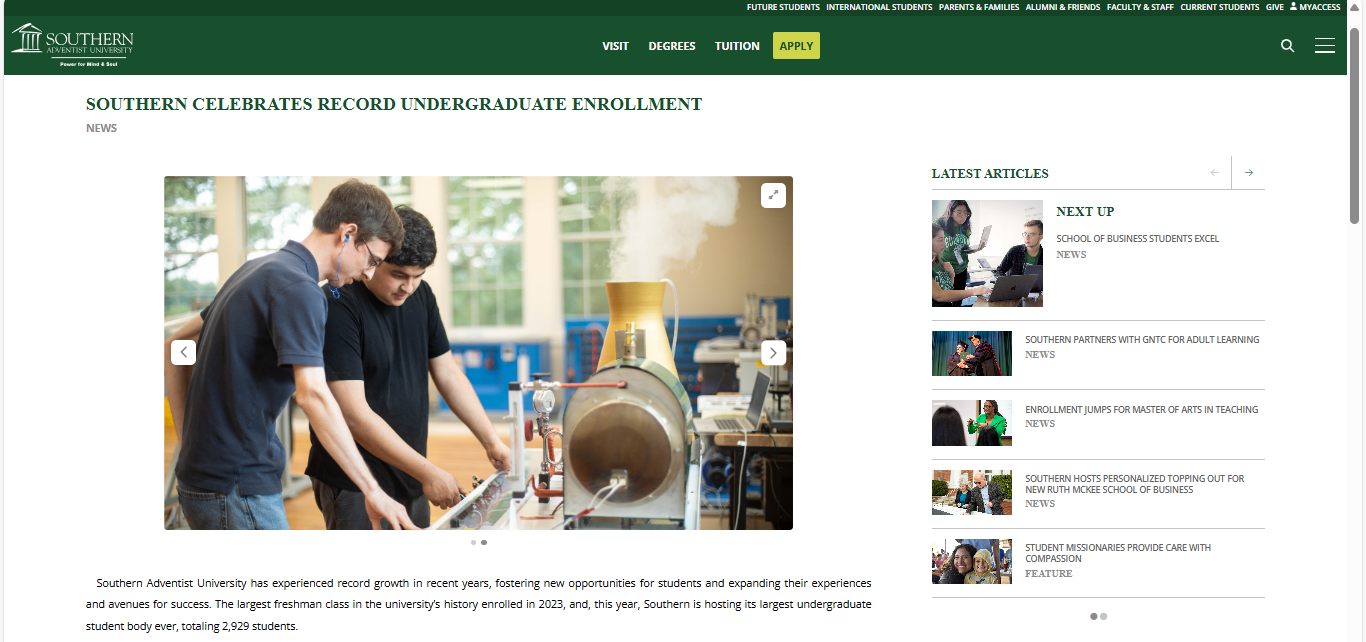Click the Master of Arts in Teaching thumbnail

[972, 423]
